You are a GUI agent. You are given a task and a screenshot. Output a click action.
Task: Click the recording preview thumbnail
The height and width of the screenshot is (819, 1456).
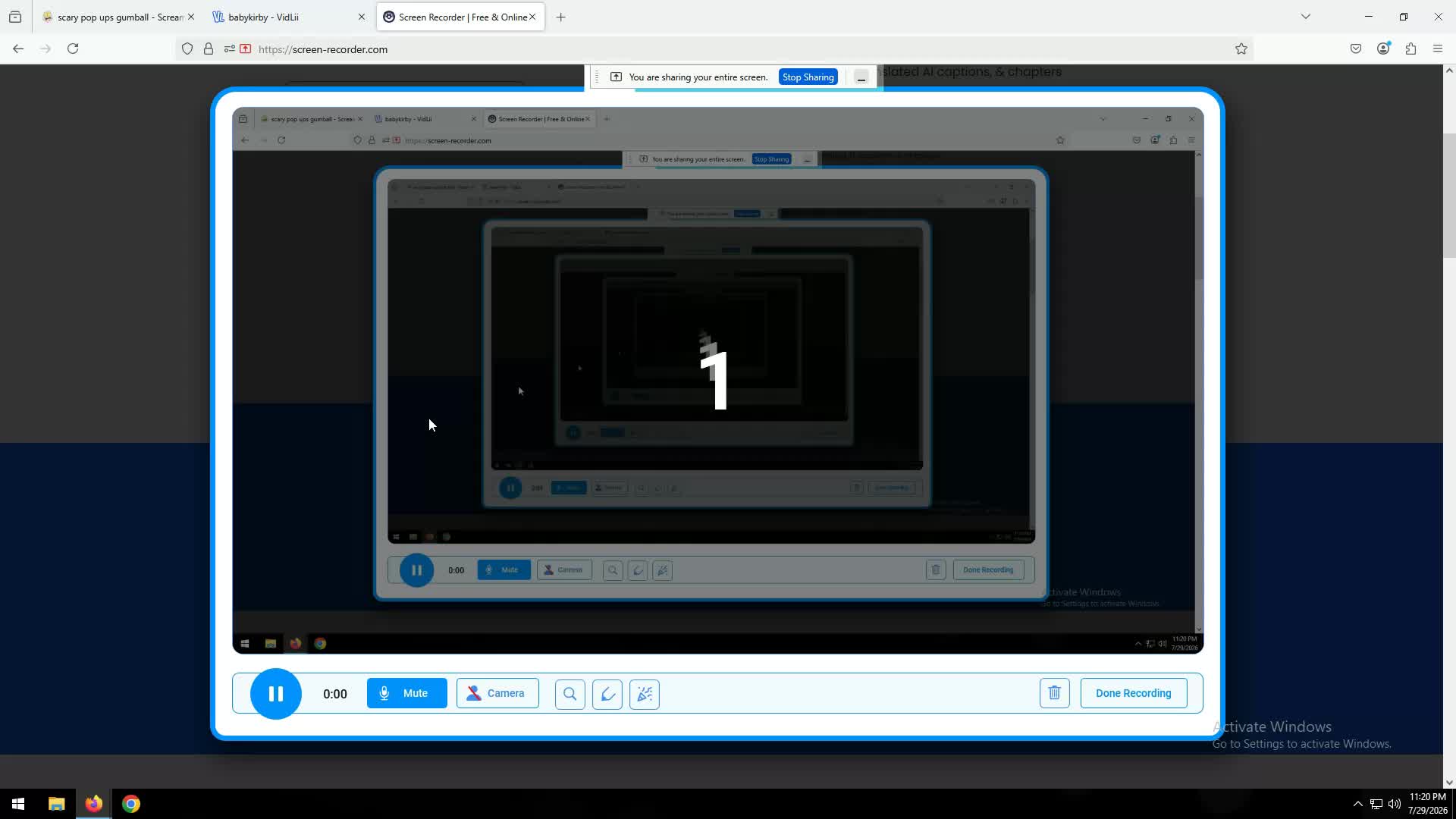coord(717,380)
